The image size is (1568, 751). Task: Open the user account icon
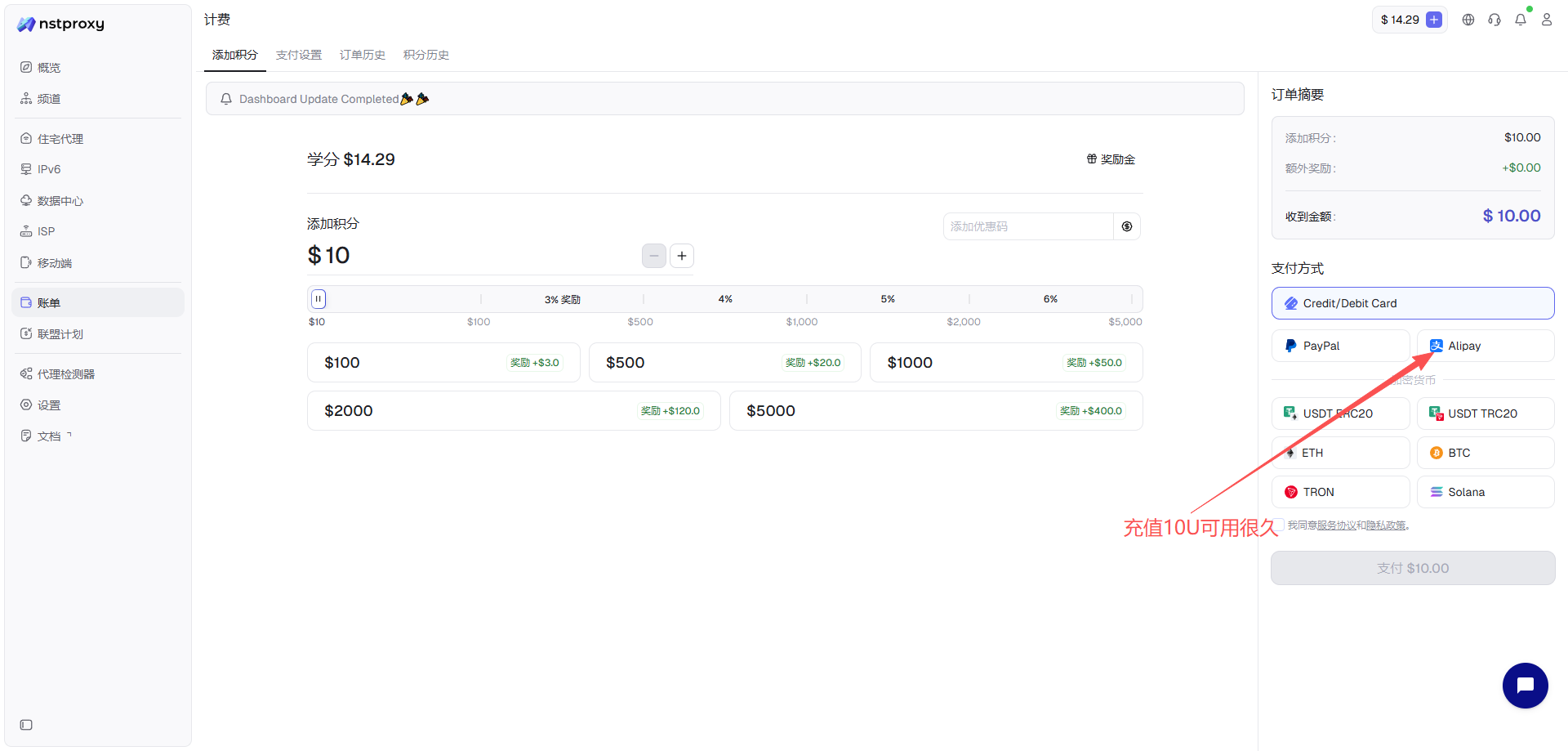pyautogui.click(x=1547, y=20)
